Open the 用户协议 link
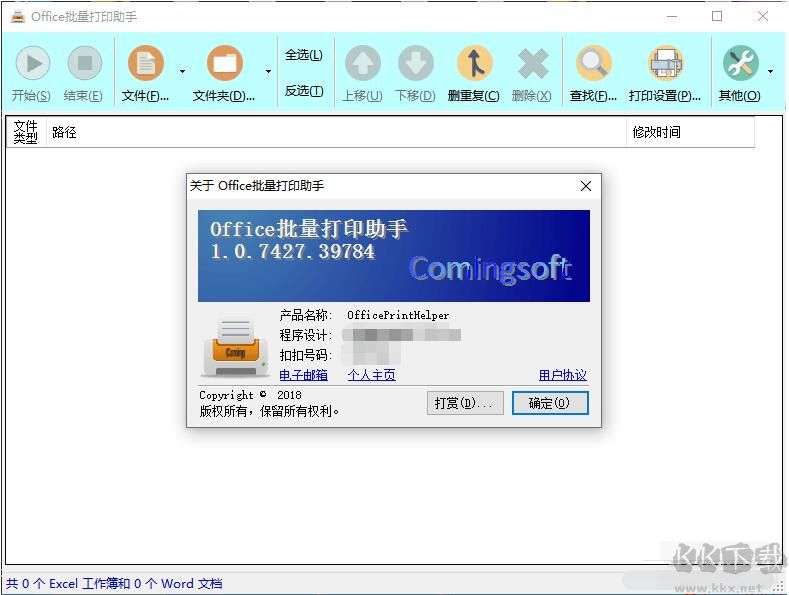 tap(563, 375)
